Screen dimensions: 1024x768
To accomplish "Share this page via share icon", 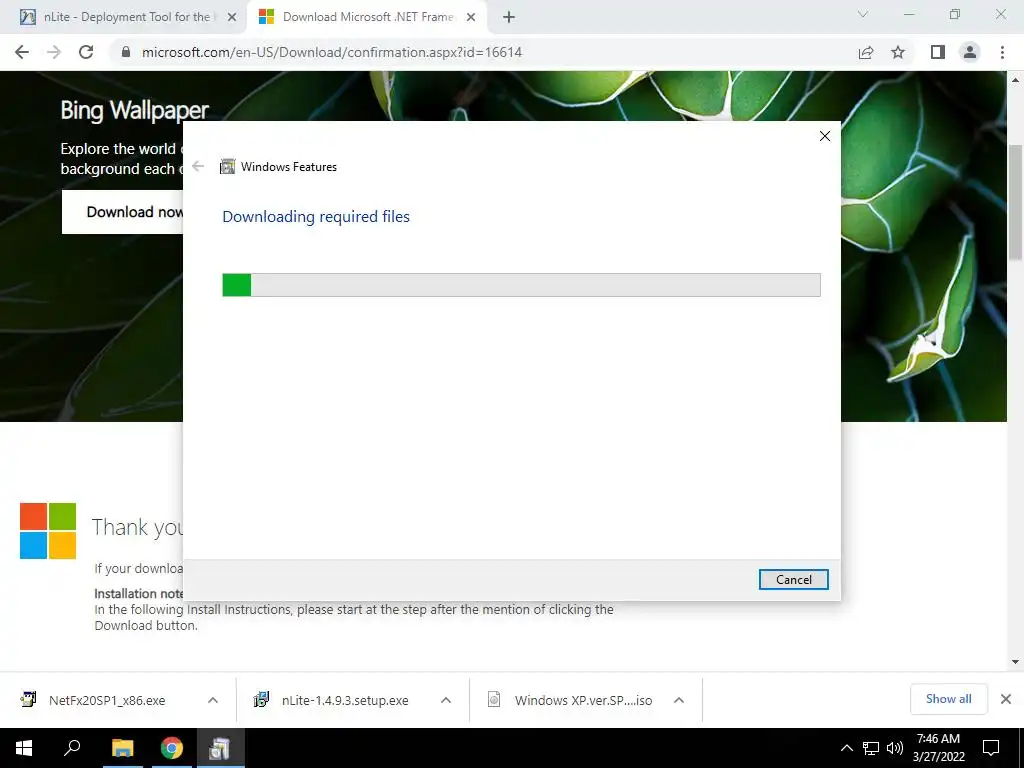I will point(866,52).
